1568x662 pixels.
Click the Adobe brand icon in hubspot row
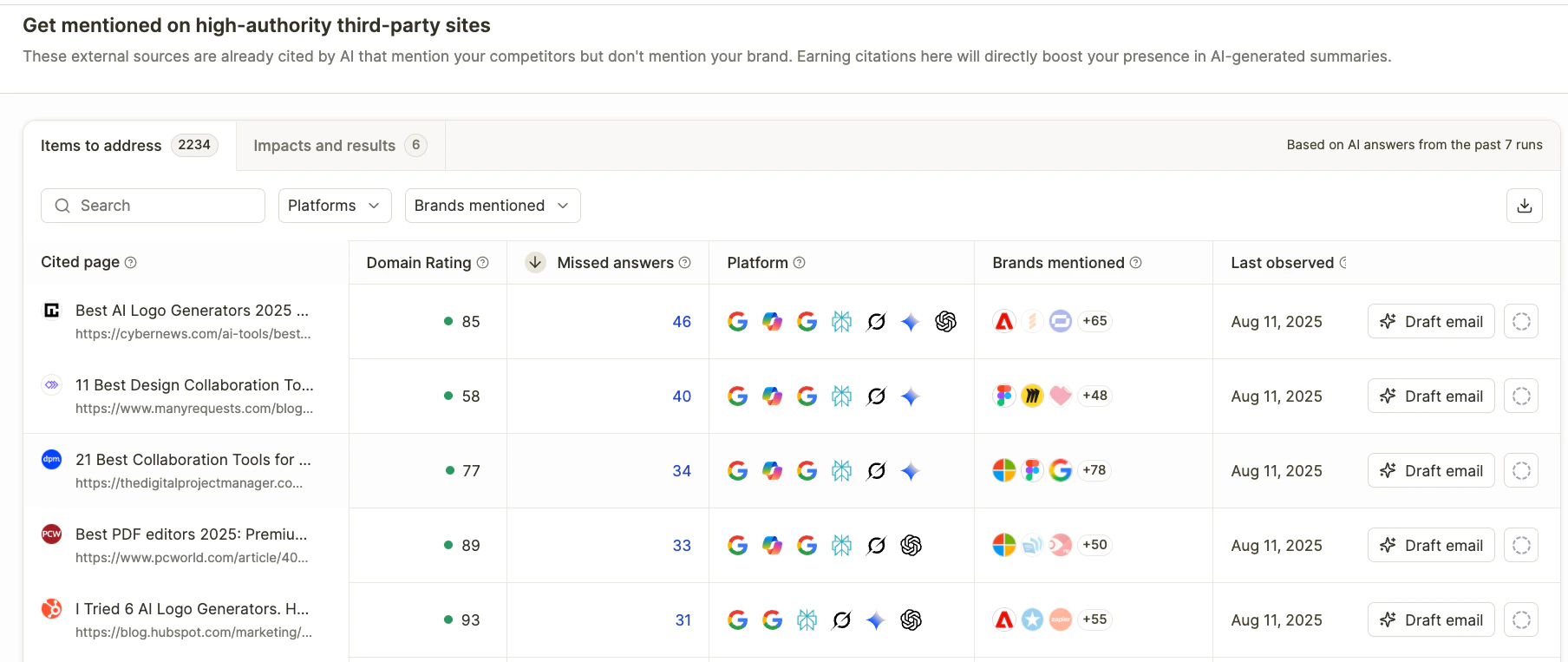1003,619
